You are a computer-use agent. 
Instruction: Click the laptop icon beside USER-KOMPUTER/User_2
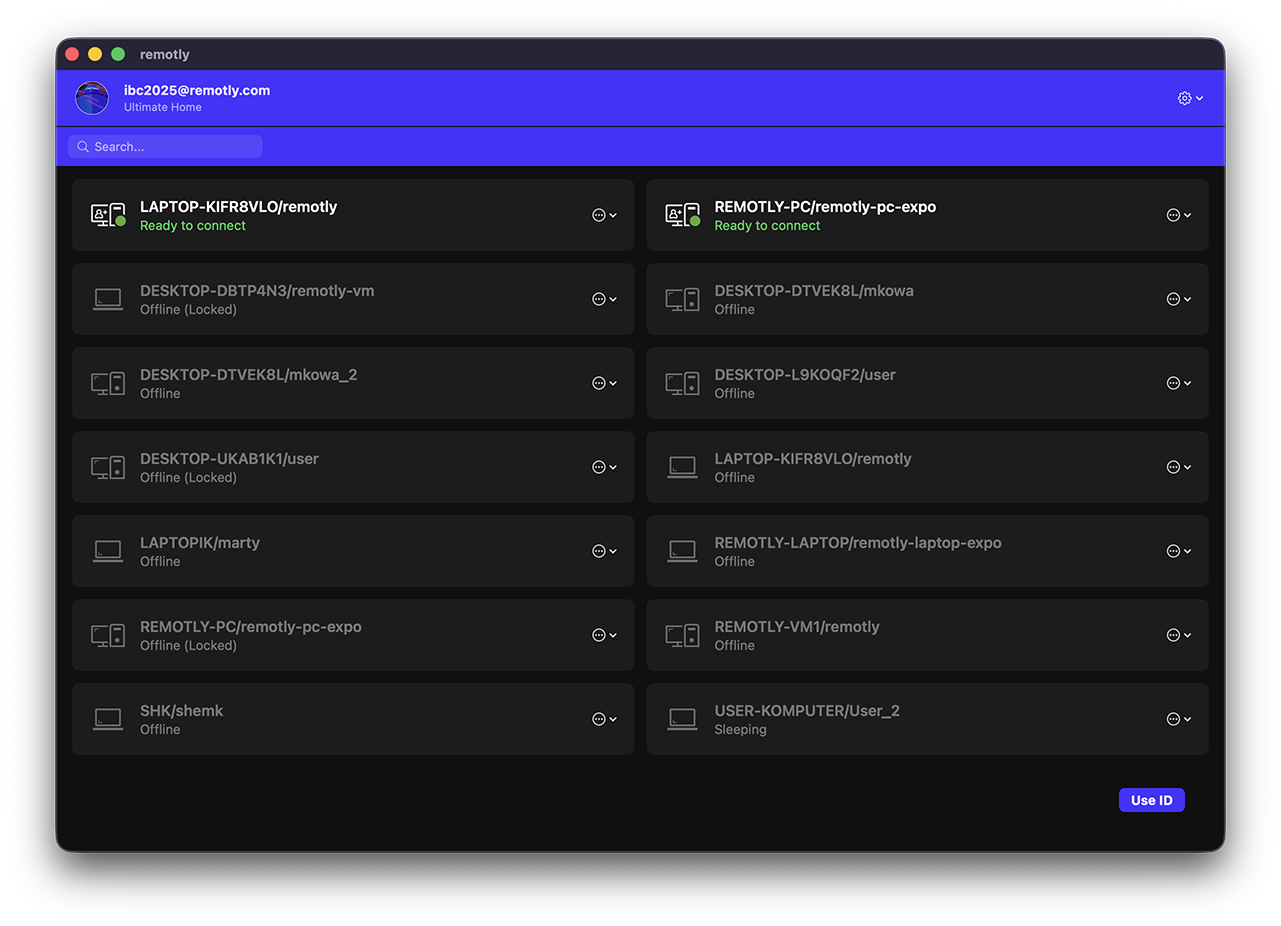pyautogui.click(x=683, y=719)
